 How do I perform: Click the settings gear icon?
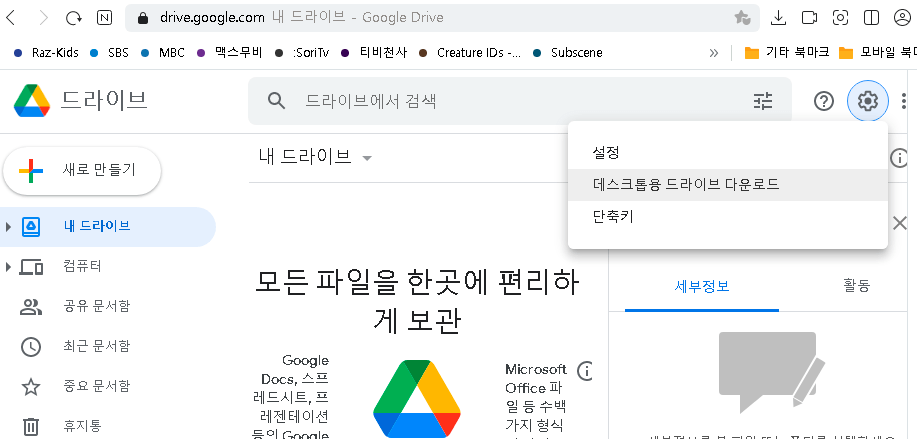tap(868, 101)
